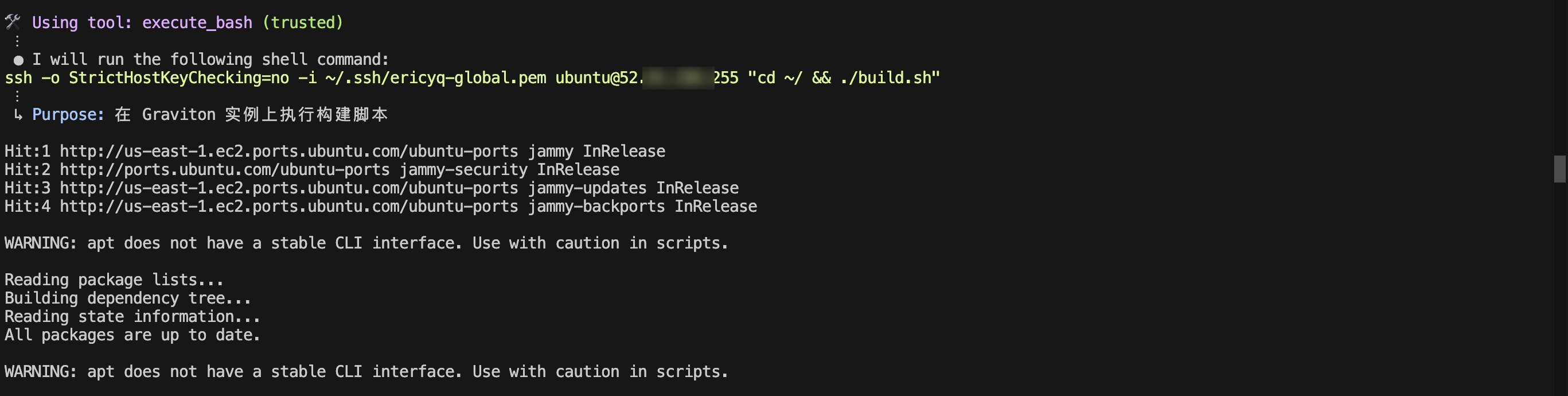Click the last apt WARNING line
The height and width of the screenshot is (396, 1568).
click(x=366, y=372)
